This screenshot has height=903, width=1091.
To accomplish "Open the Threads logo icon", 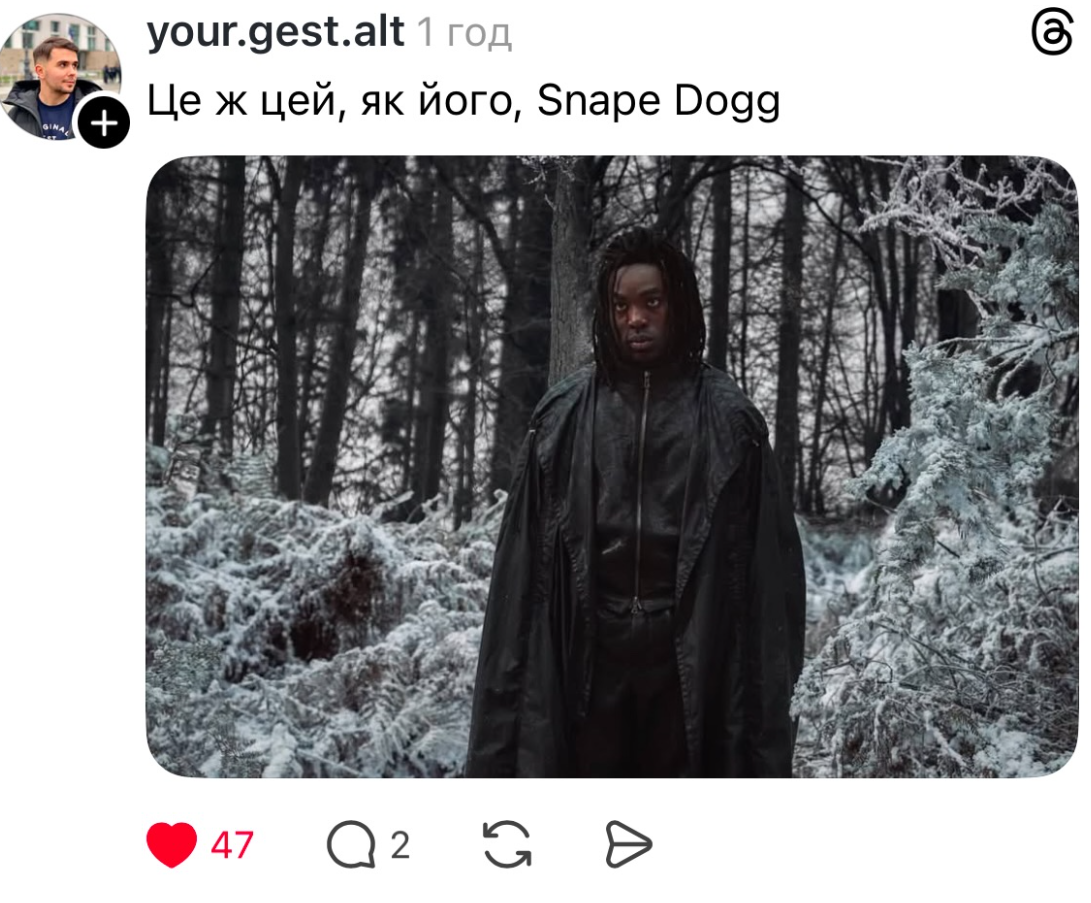I will (x=1052, y=32).
